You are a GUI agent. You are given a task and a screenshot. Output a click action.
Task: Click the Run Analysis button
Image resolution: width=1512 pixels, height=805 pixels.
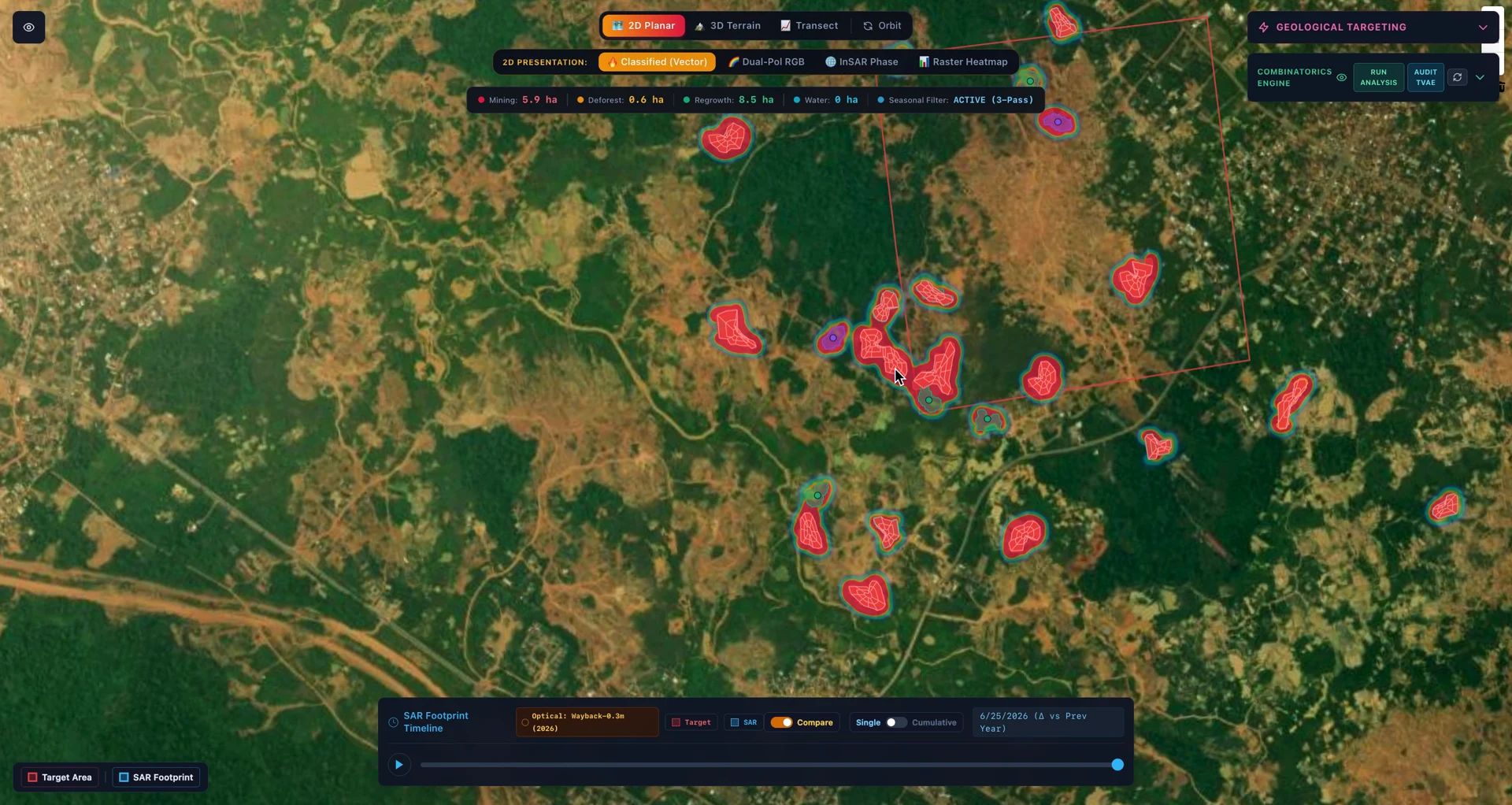(x=1378, y=77)
